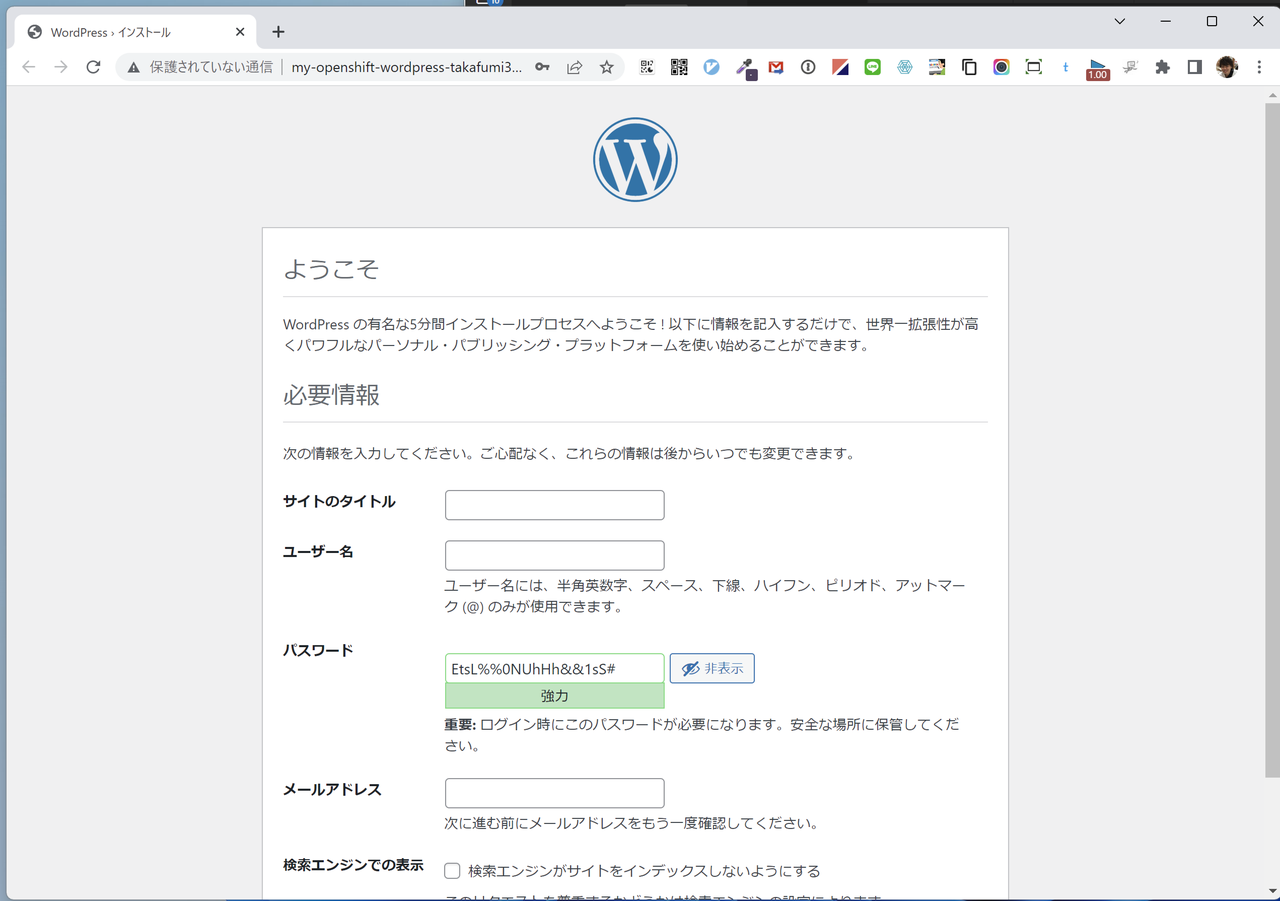This screenshot has height=901, width=1280.
Task: Click the browser back arrow
Action: coord(28,67)
